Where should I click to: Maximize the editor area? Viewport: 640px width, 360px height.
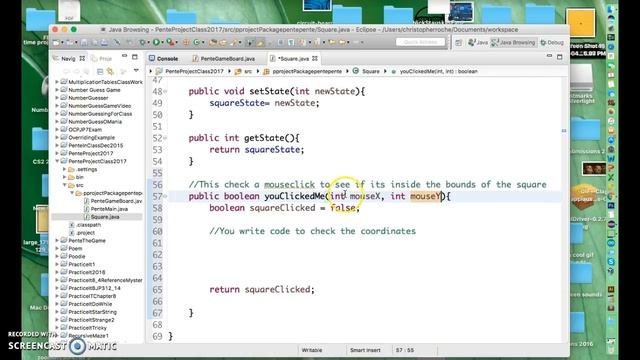(x=560, y=57)
